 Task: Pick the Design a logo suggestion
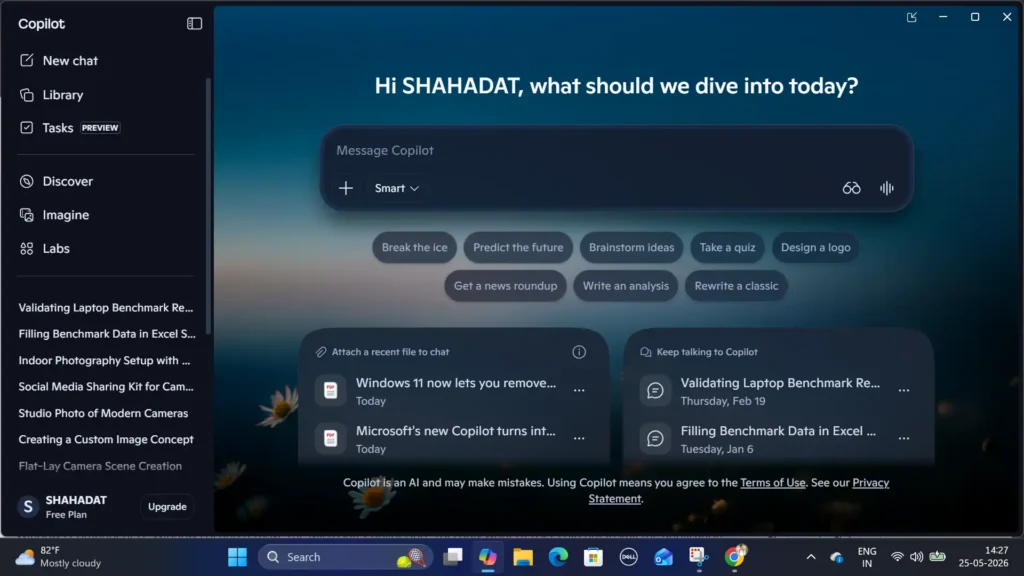pos(815,248)
